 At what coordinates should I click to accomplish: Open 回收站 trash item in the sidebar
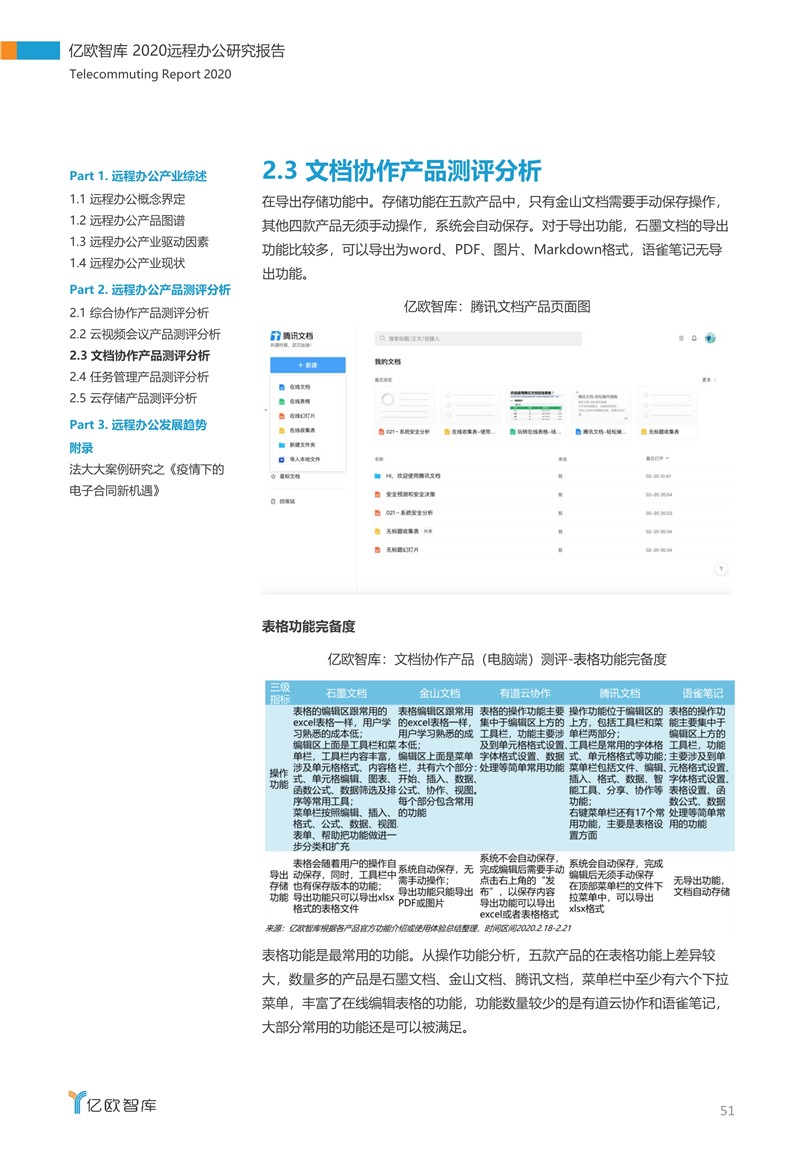[283, 502]
